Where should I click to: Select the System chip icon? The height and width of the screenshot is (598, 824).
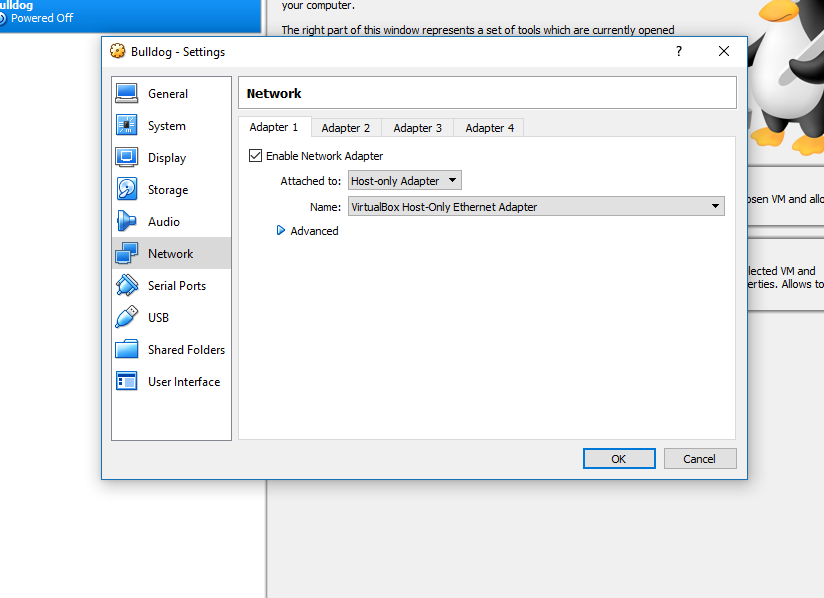[x=127, y=126]
